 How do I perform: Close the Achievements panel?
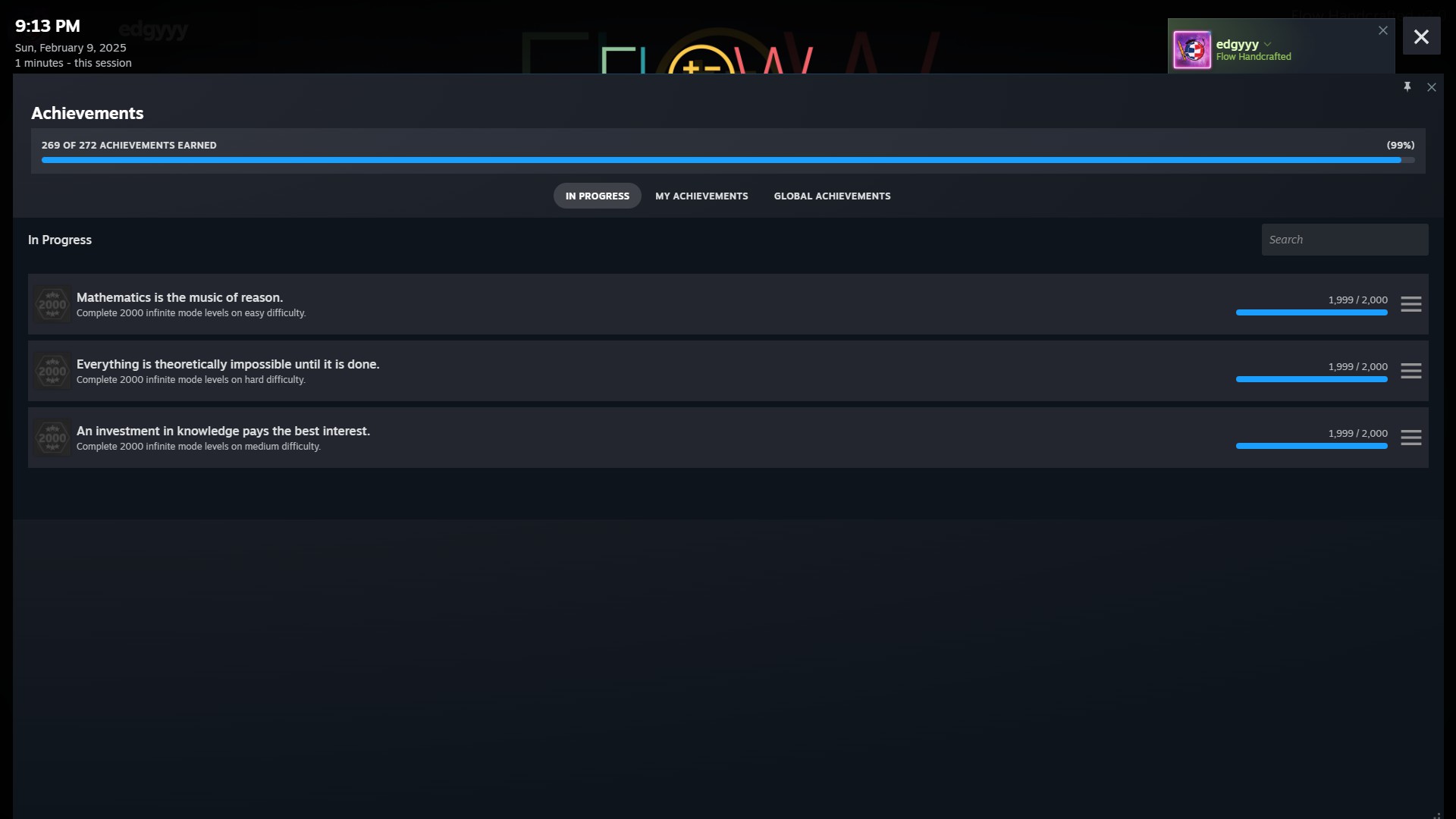[x=1431, y=87]
